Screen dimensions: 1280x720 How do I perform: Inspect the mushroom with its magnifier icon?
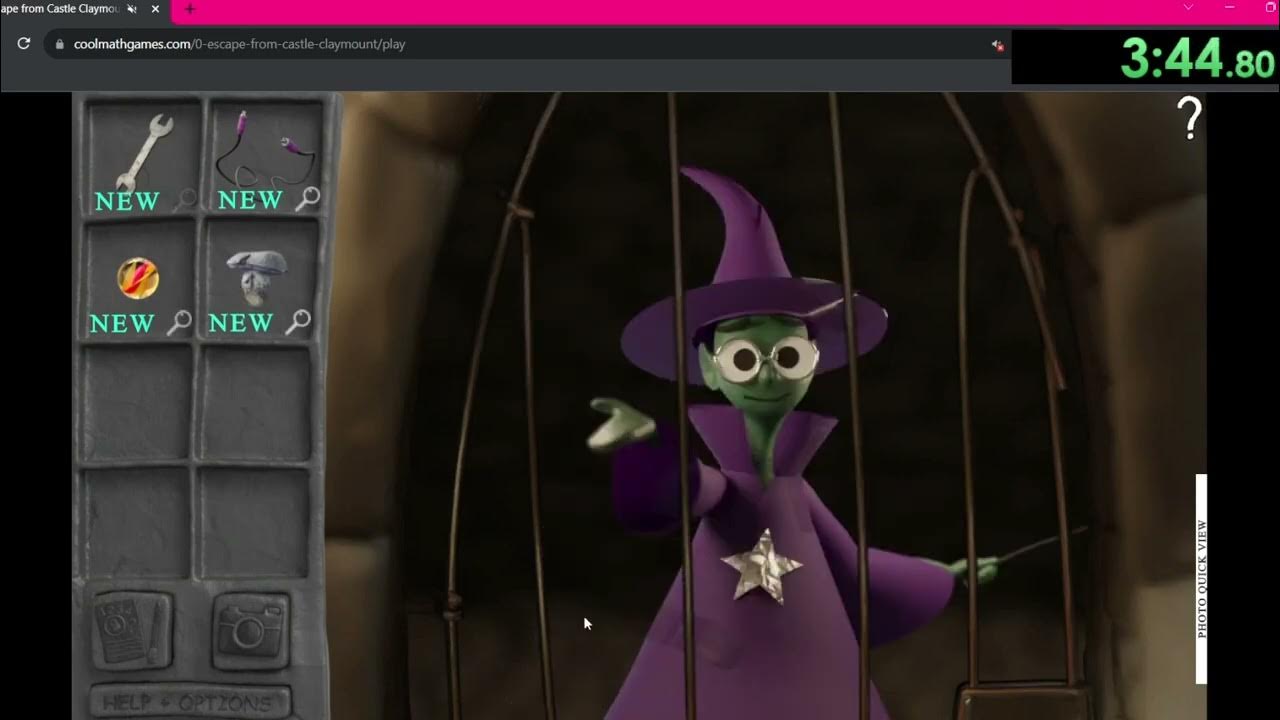coord(298,321)
